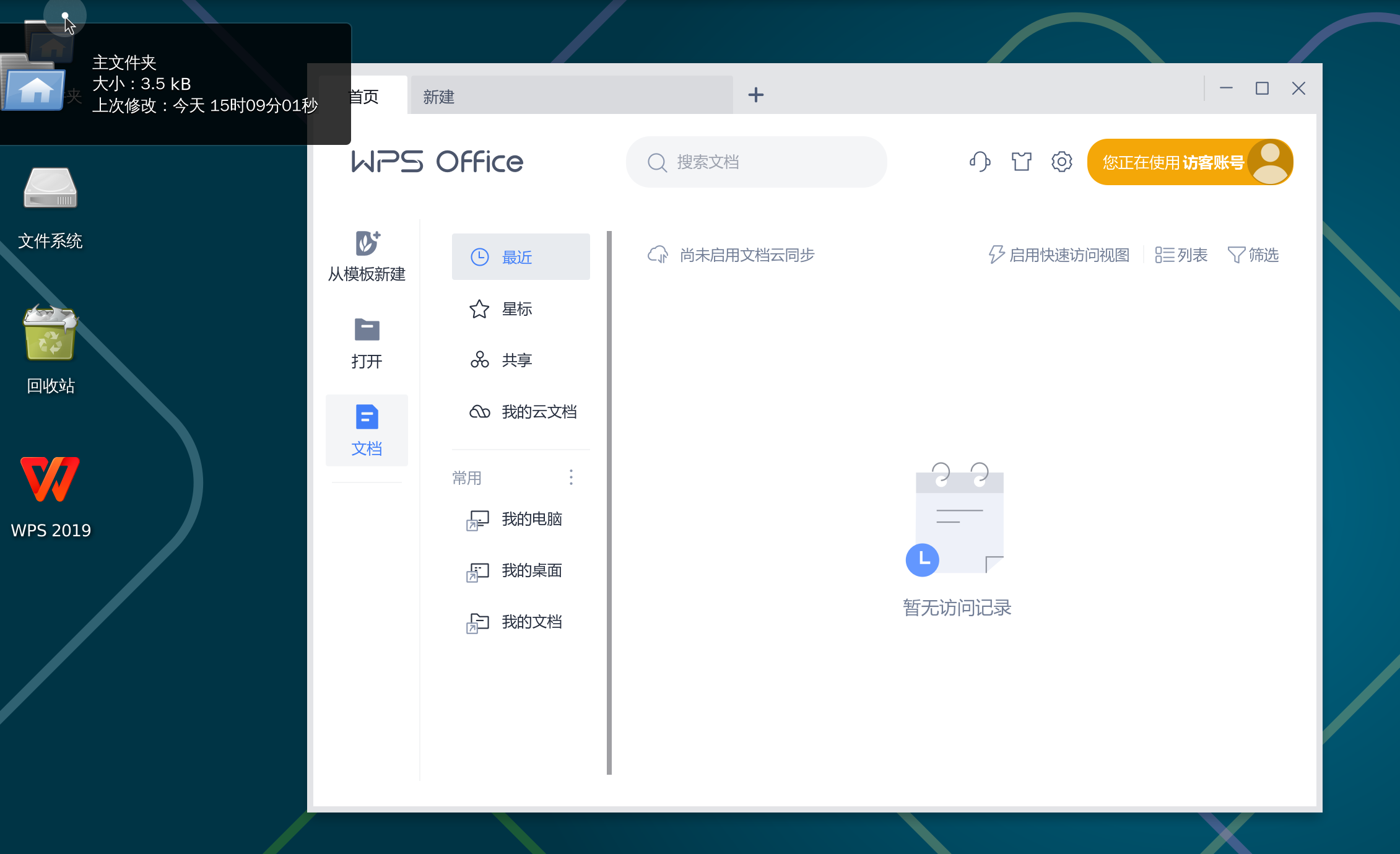The height and width of the screenshot is (854, 1400).
Task: Add a new tab with plus button
Action: coord(755,95)
